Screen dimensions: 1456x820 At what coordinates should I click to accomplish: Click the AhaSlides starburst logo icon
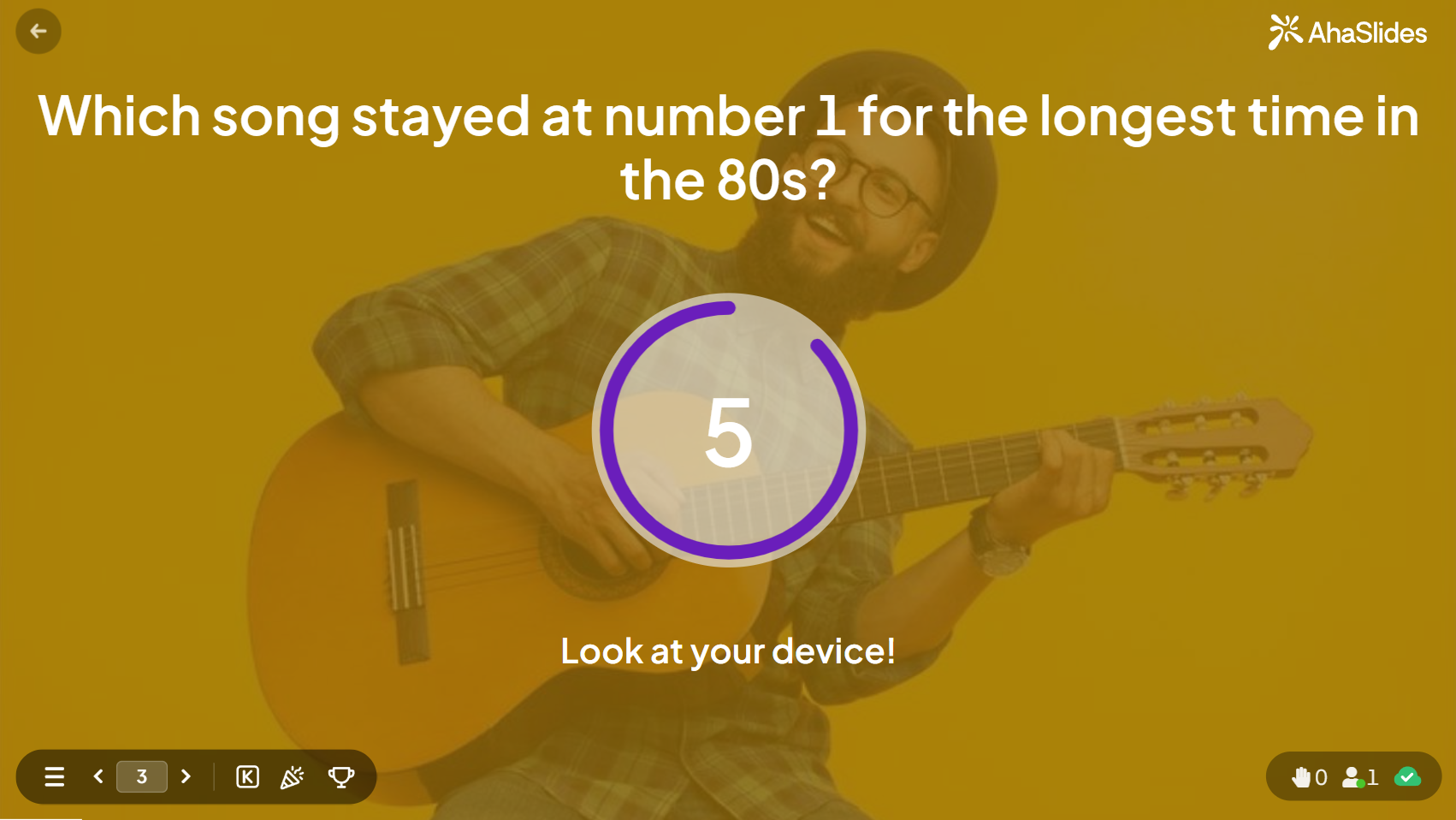click(1284, 33)
